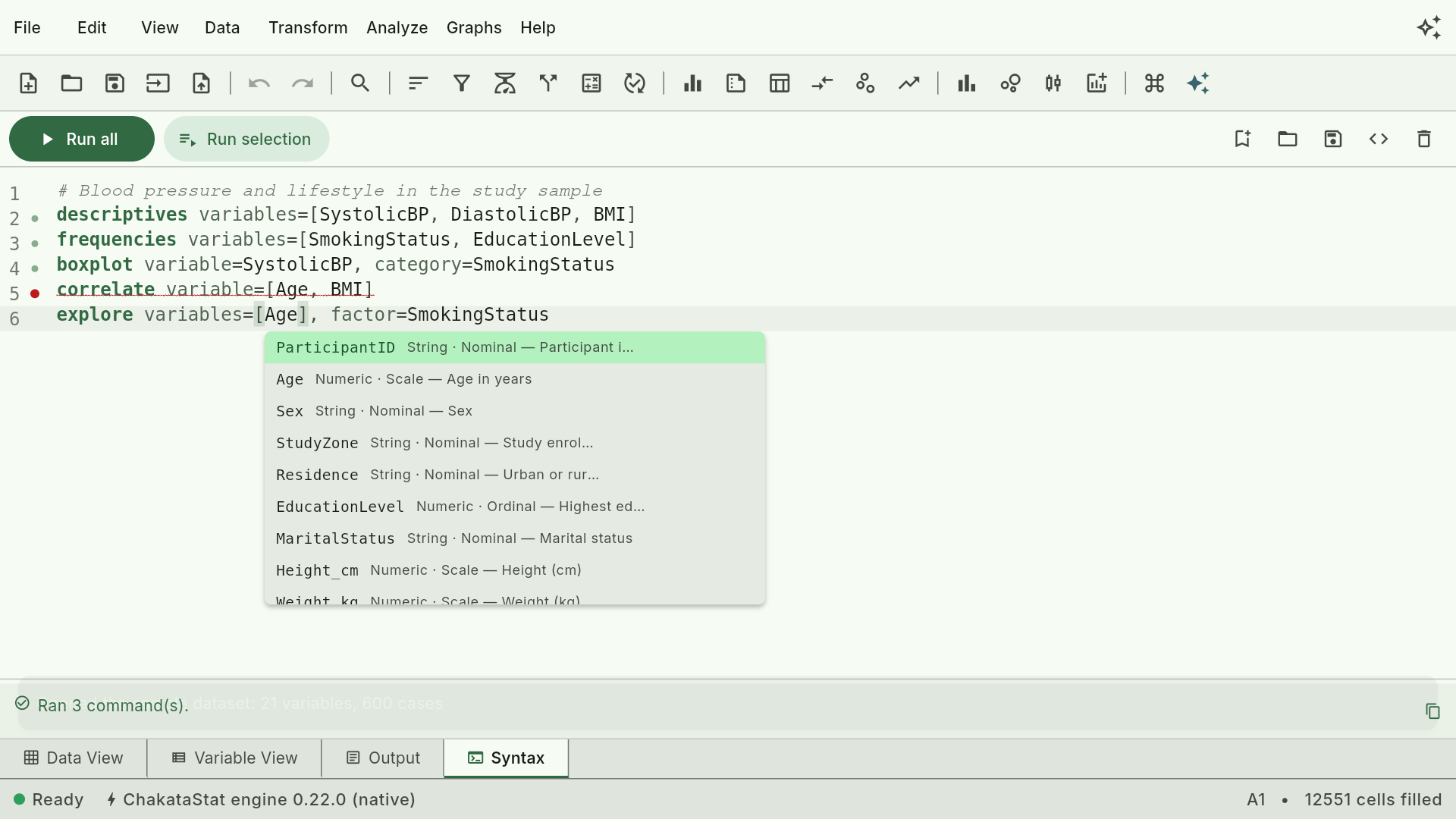Save the dataset via the main toolbar disk icon

pyautogui.click(x=115, y=83)
